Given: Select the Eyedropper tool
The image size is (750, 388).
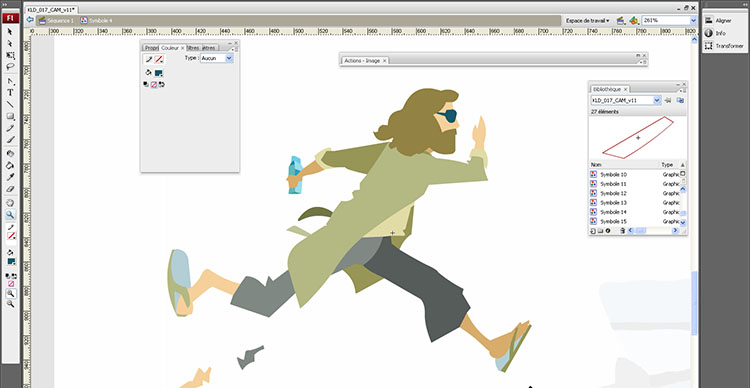Looking at the screenshot, I should [x=10, y=177].
